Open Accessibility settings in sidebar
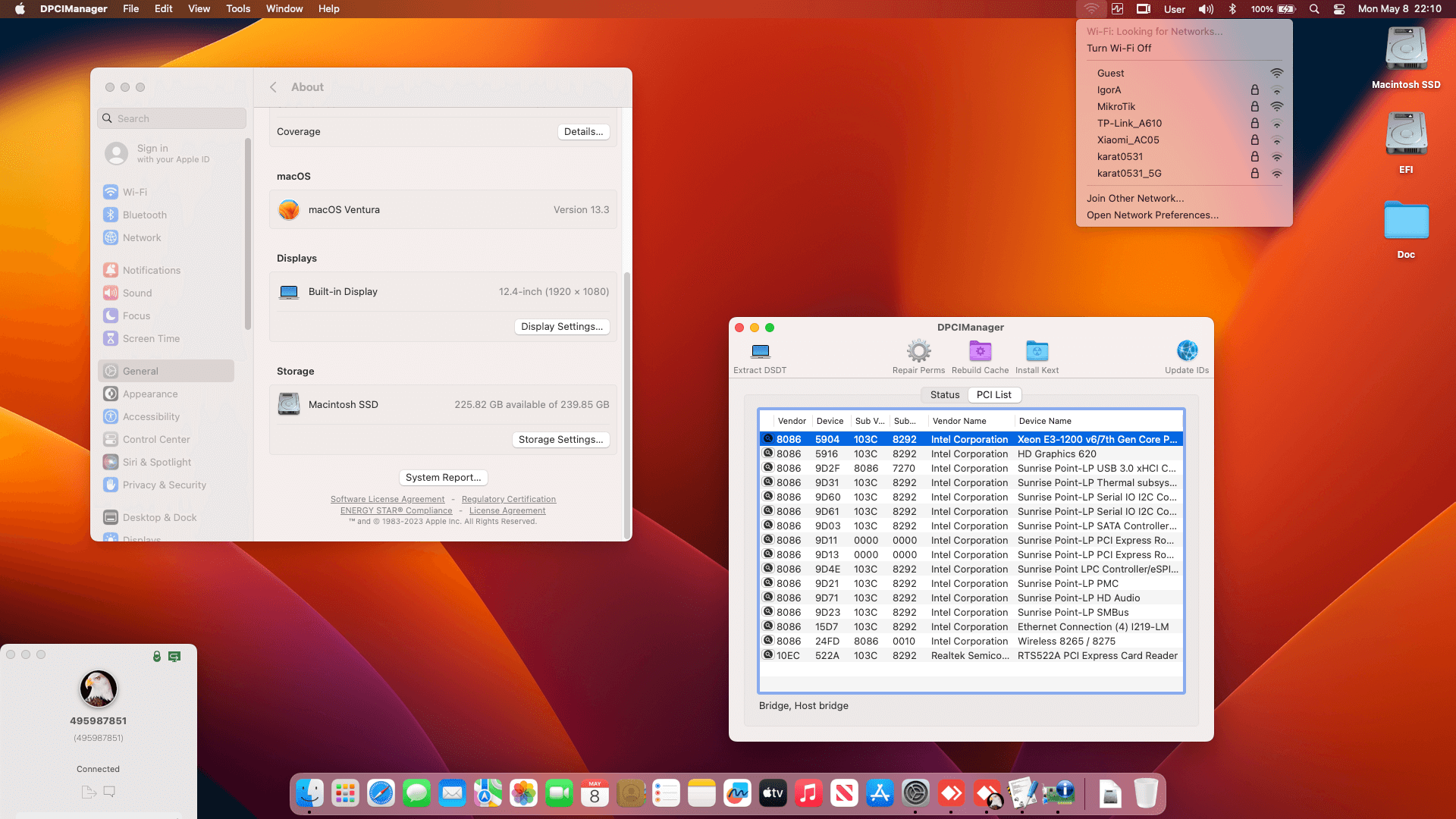This screenshot has height=819, width=1456. (167, 417)
